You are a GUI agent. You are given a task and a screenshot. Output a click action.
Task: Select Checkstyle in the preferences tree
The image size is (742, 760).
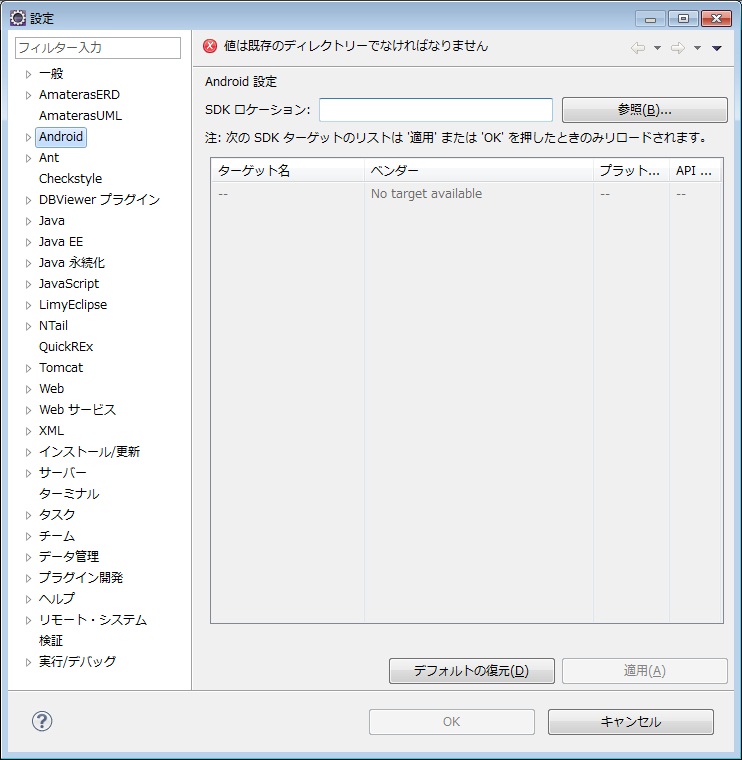(x=70, y=179)
